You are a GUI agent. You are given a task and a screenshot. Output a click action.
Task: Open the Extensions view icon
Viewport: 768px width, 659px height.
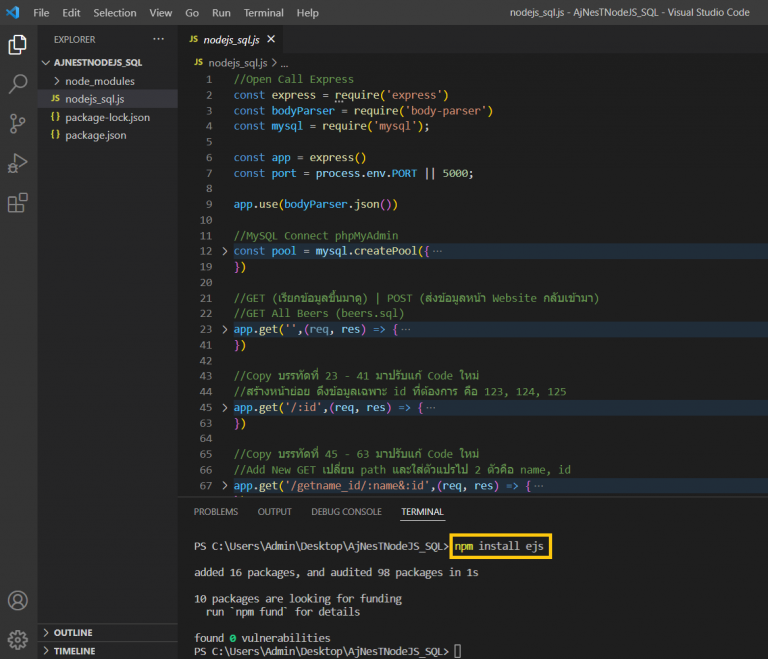point(17,204)
